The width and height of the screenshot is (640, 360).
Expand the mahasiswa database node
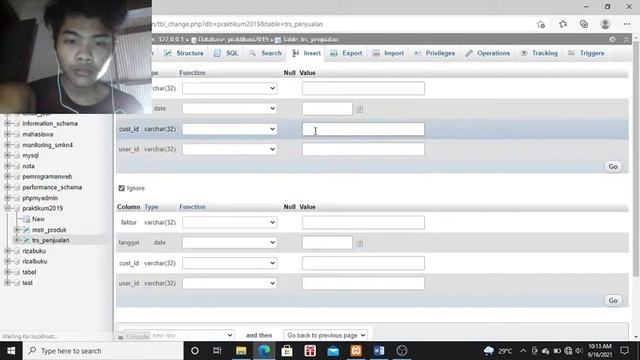click(x=7, y=134)
